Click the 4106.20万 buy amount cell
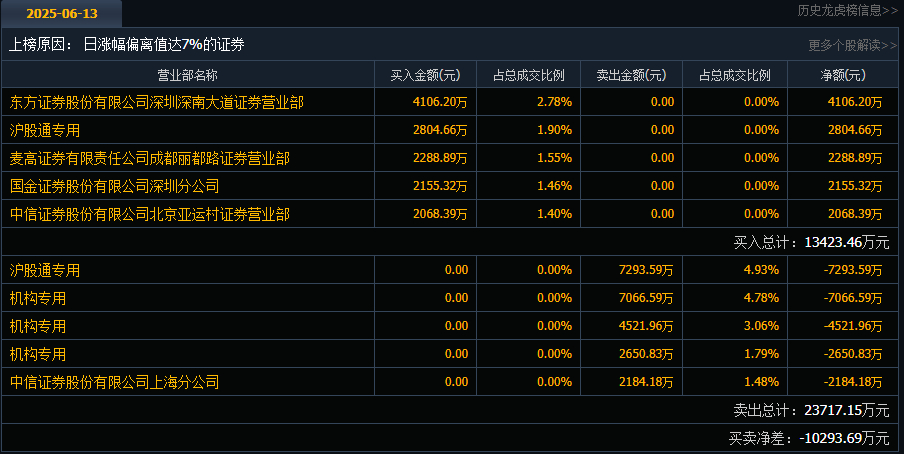This screenshot has width=904, height=454. pyautogui.click(x=439, y=102)
